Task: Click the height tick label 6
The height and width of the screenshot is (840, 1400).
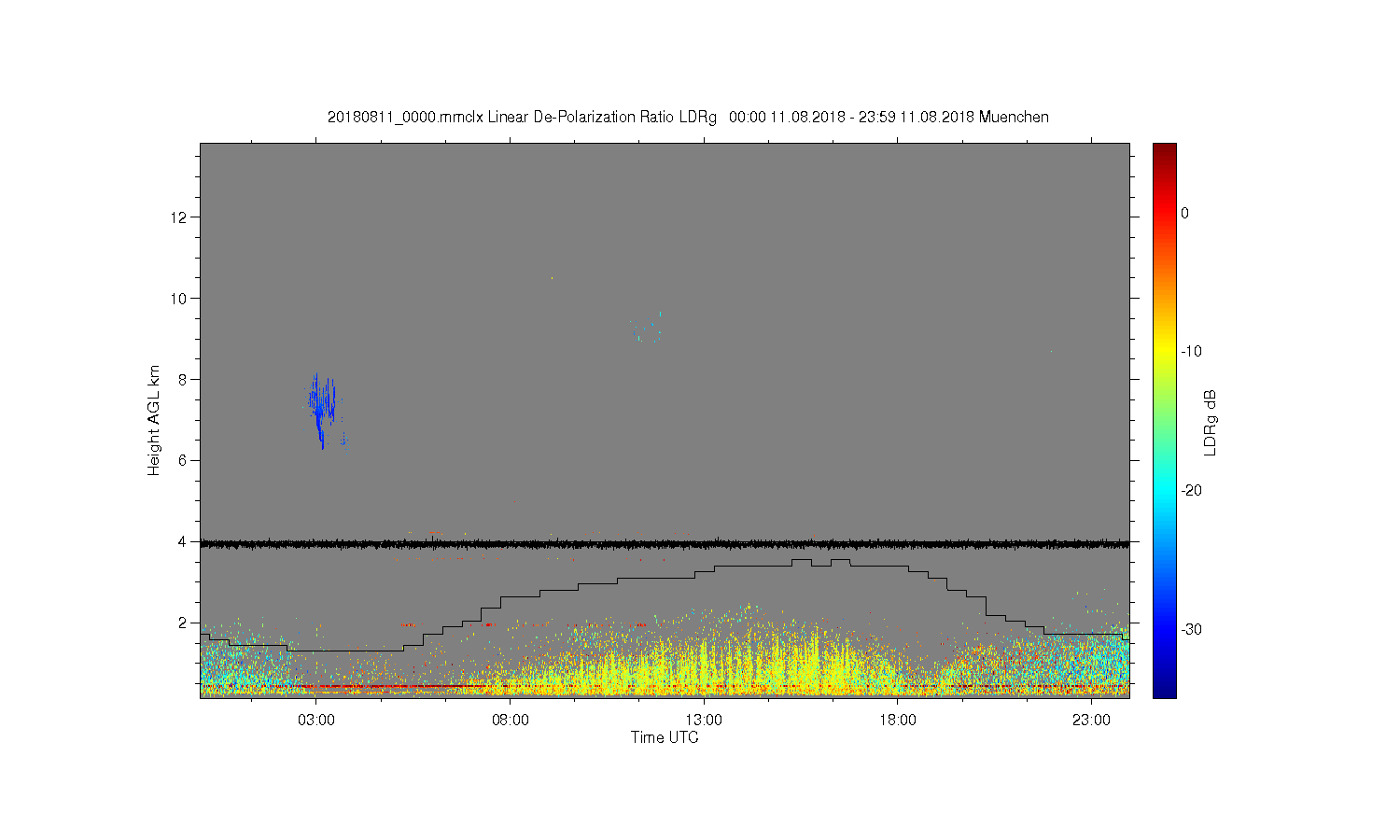Action: pos(184,460)
